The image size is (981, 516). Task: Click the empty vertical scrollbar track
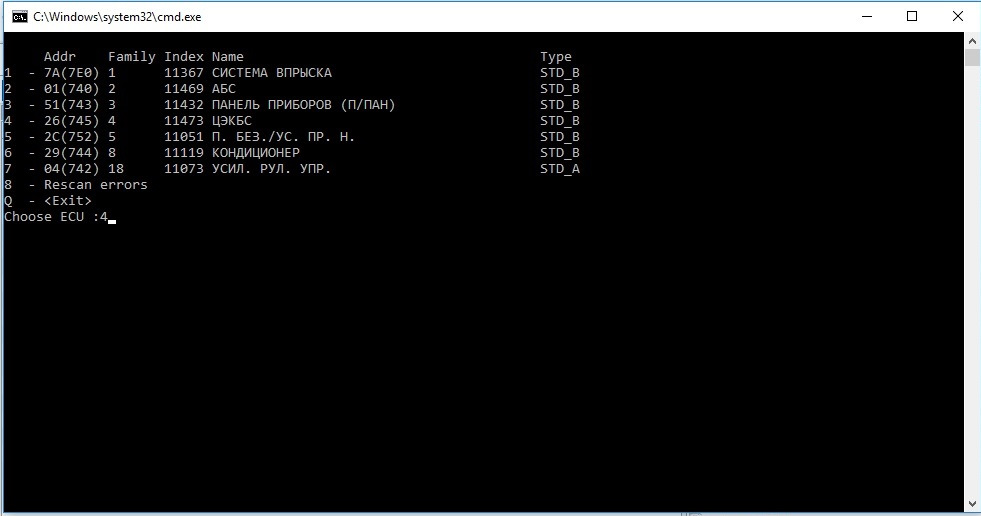coord(972,281)
